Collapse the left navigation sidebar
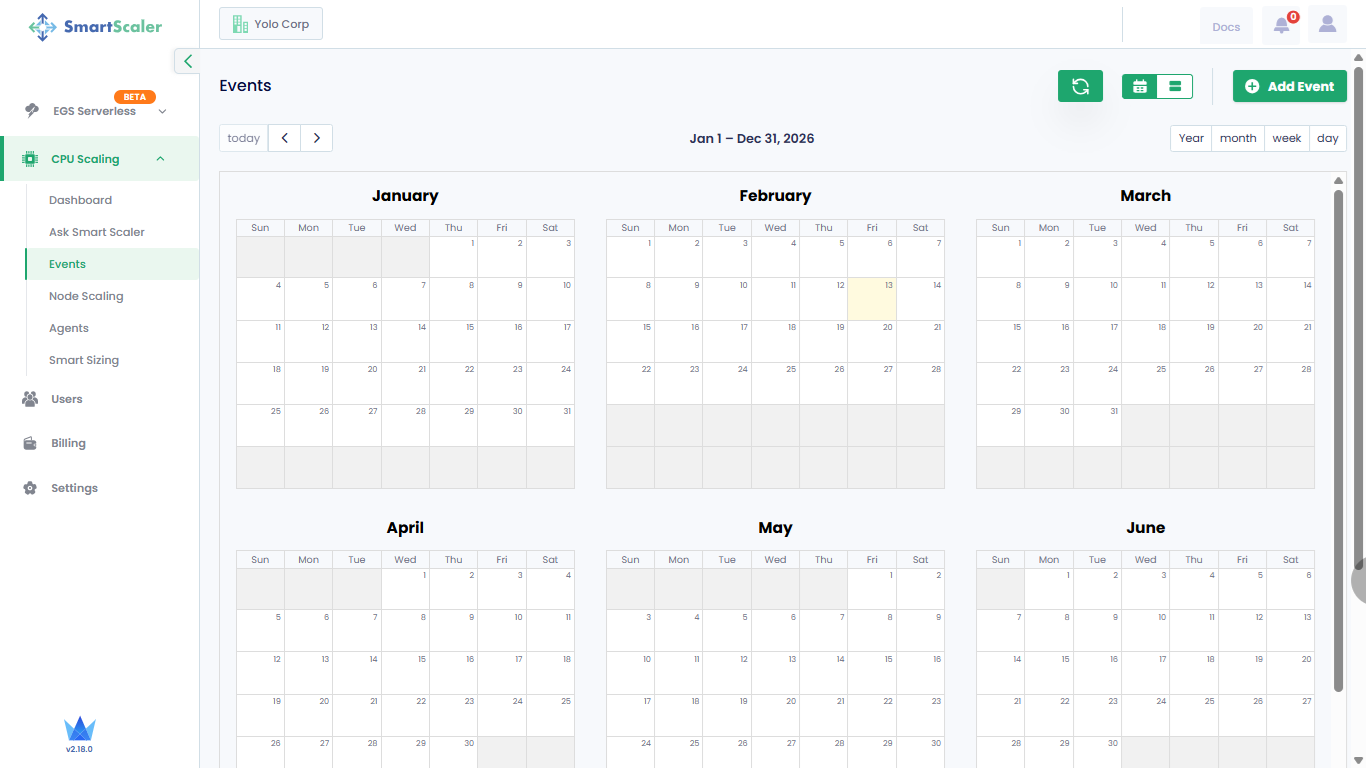 [186, 61]
